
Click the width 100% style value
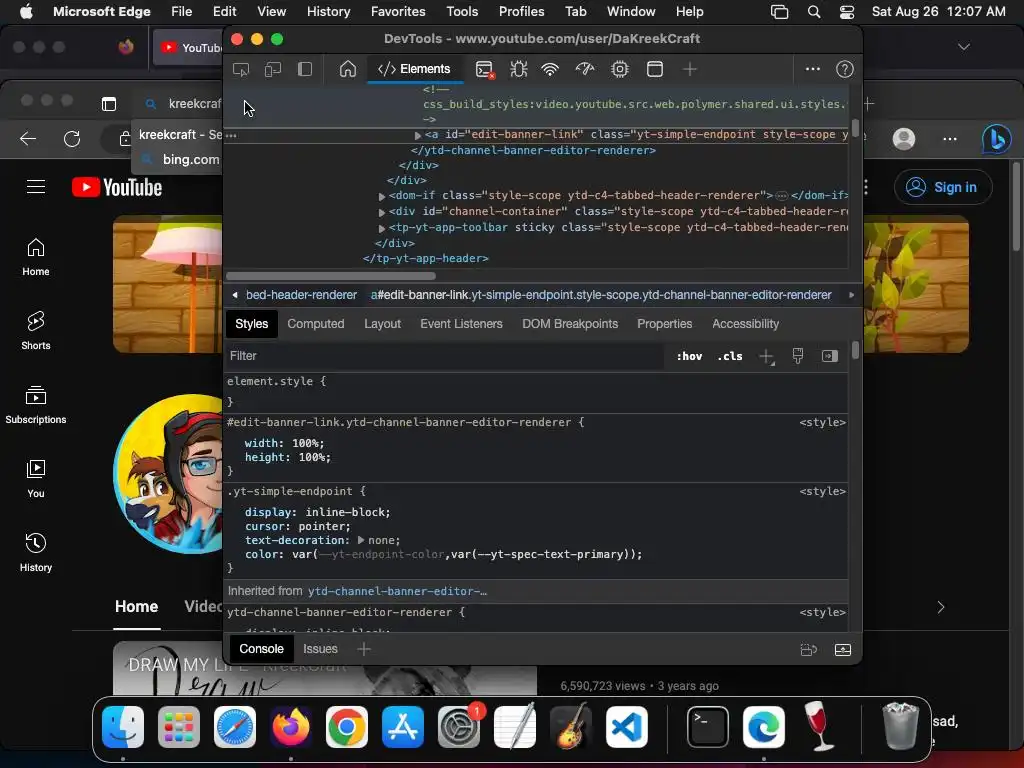pos(308,443)
